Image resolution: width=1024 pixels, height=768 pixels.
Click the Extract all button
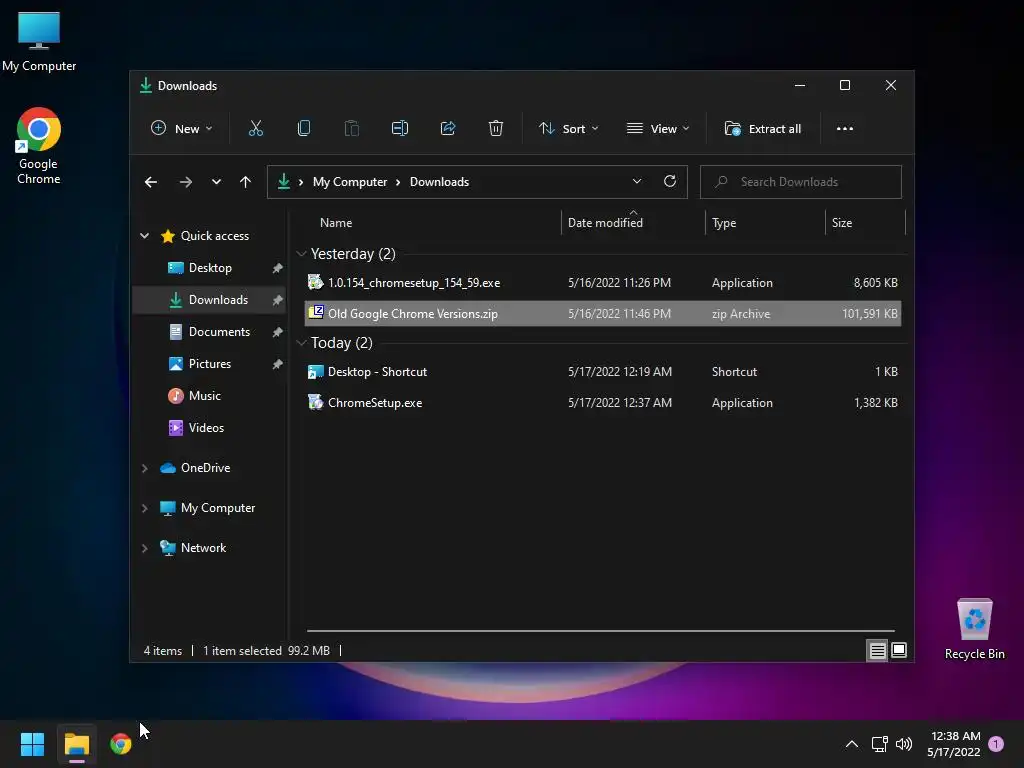click(x=763, y=129)
